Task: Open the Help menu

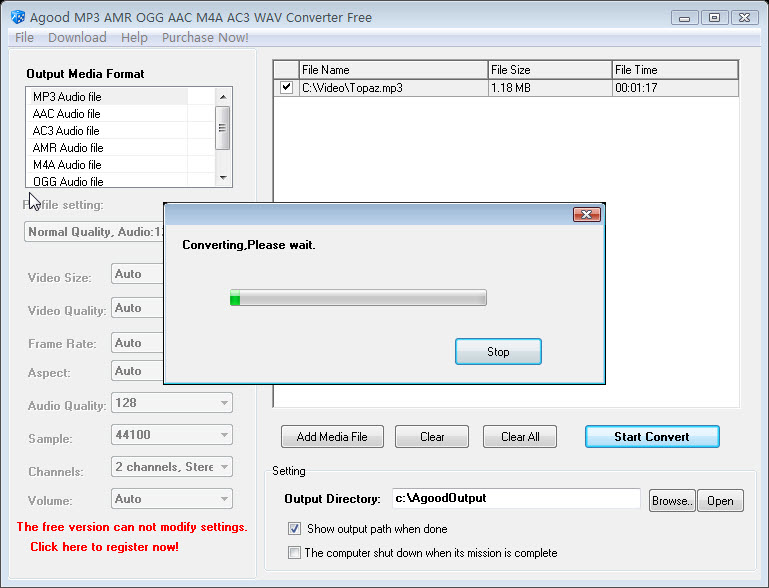Action: 134,38
